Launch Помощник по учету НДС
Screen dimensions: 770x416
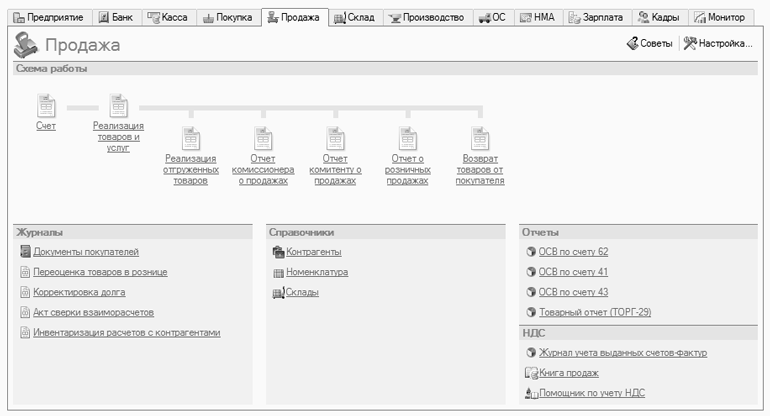coord(590,394)
